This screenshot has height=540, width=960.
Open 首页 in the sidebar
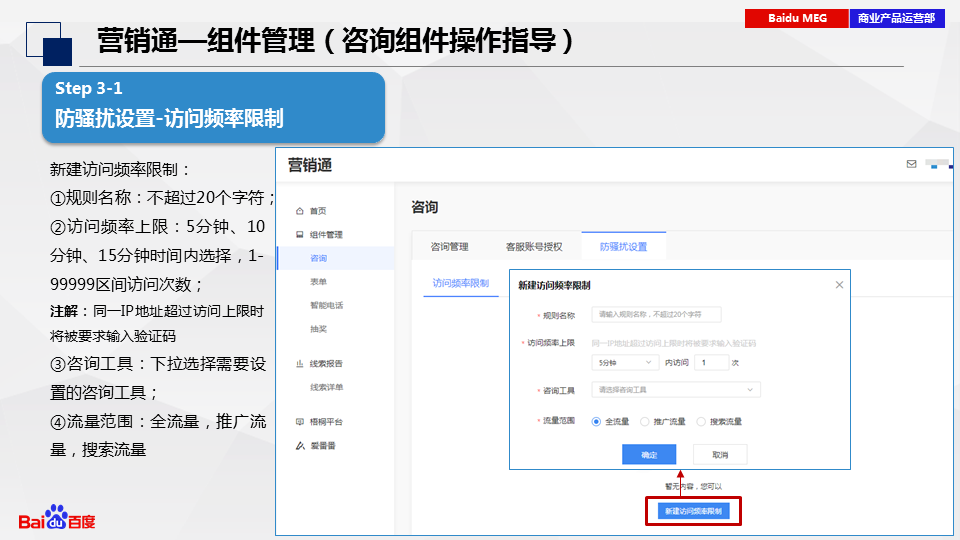(318, 211)
